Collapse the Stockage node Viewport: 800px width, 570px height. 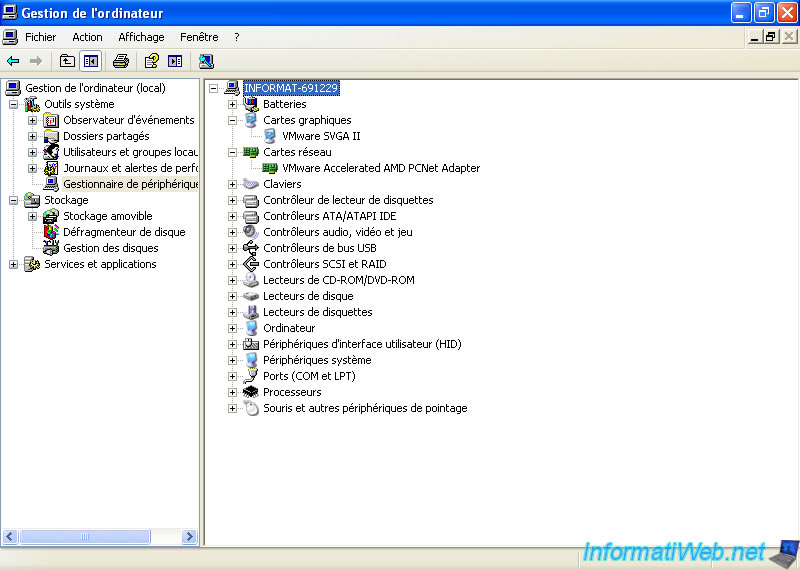pyautogui.click(x=13, y=201)
